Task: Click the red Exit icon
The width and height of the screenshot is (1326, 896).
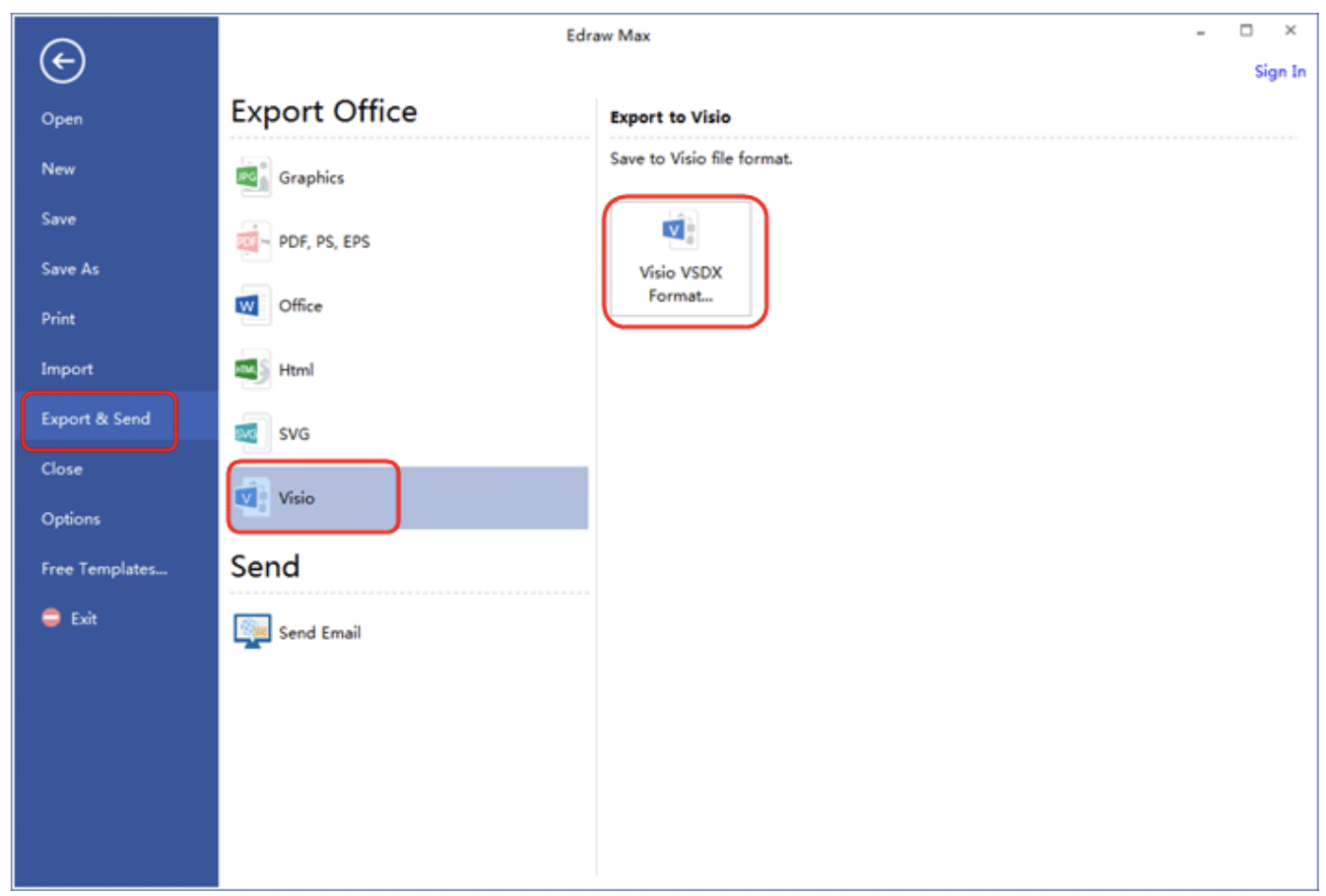Action: 51,618
